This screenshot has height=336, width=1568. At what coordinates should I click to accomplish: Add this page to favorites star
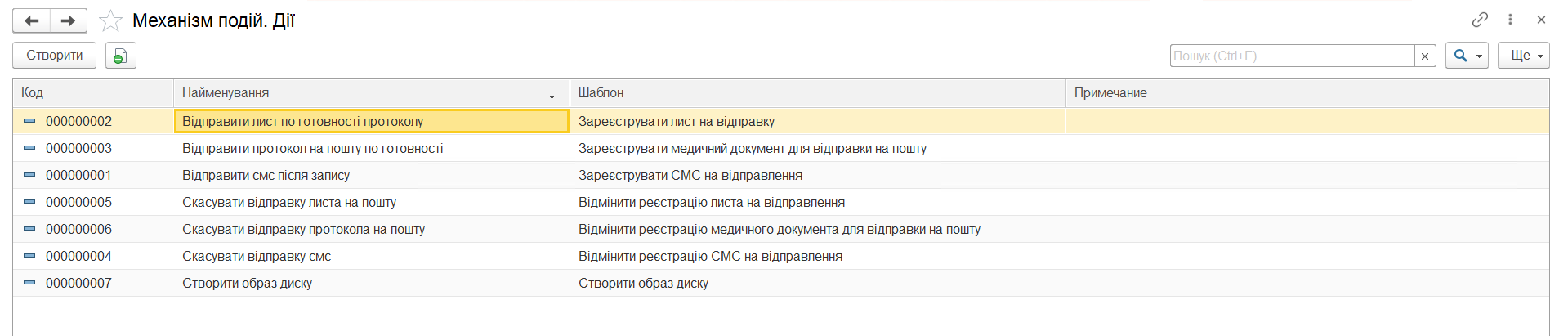point(110,20)
